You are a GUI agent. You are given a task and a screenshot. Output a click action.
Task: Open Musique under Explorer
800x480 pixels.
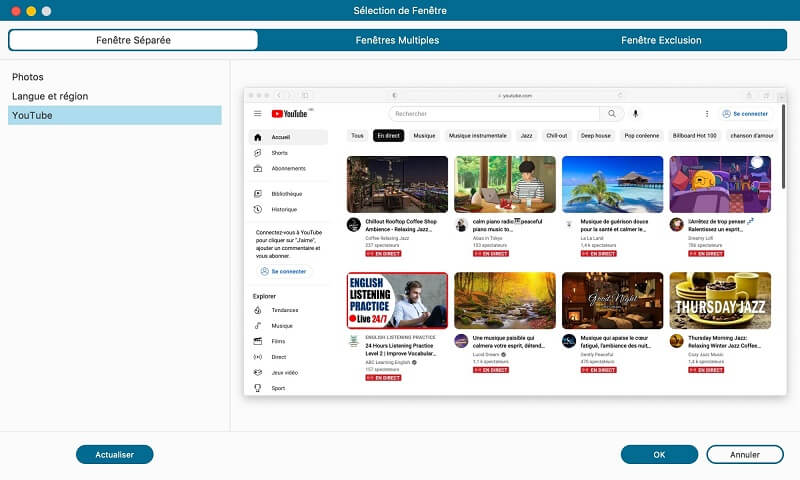(288, 326)
